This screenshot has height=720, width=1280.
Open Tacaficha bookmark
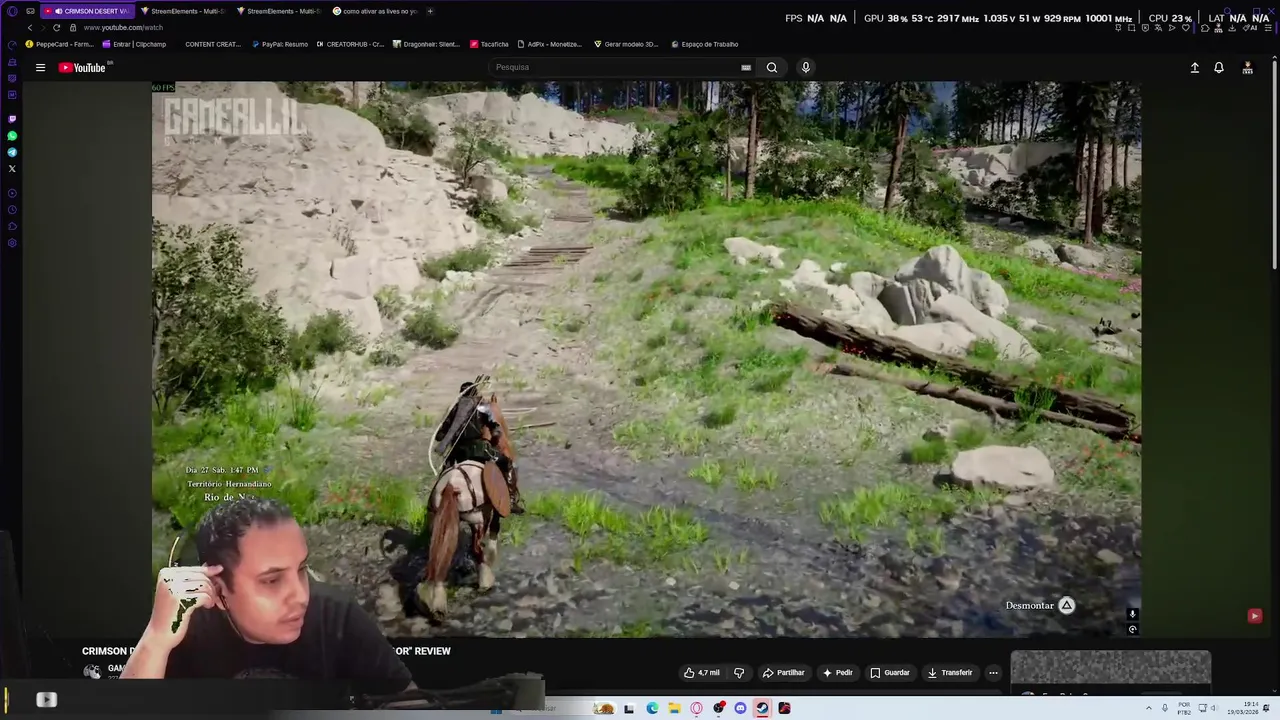pyautogui.click(x=489, y=44)
